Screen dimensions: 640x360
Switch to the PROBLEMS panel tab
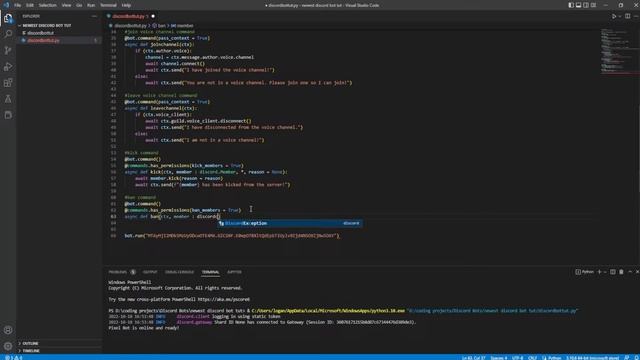(118, 272)
